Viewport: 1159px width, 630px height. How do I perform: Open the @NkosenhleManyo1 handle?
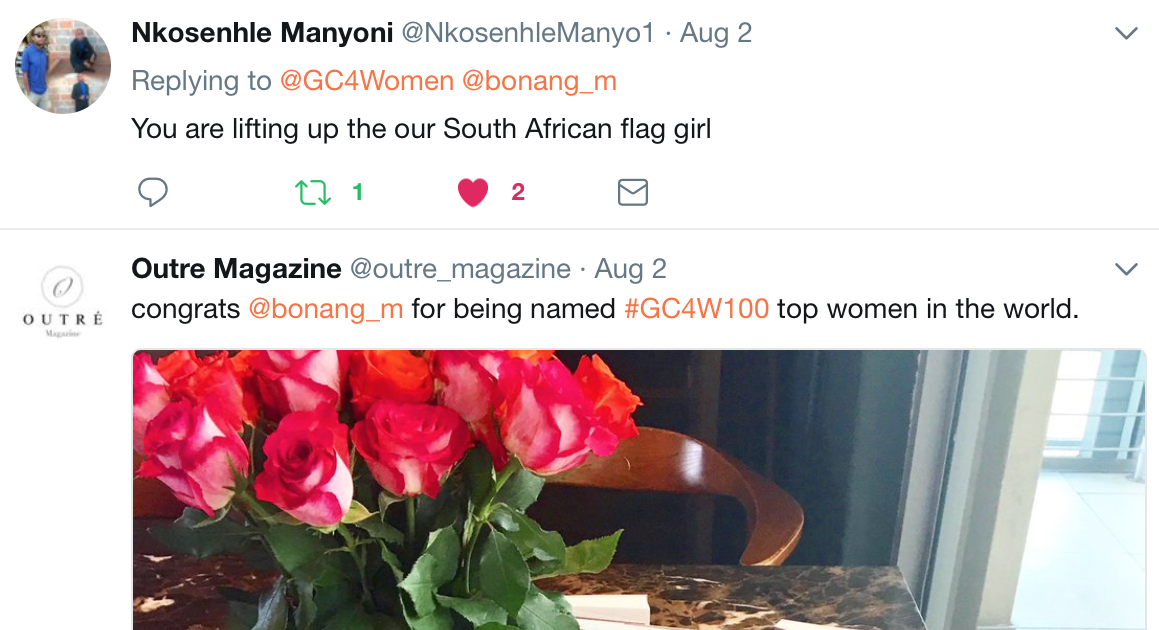(527, 33)
